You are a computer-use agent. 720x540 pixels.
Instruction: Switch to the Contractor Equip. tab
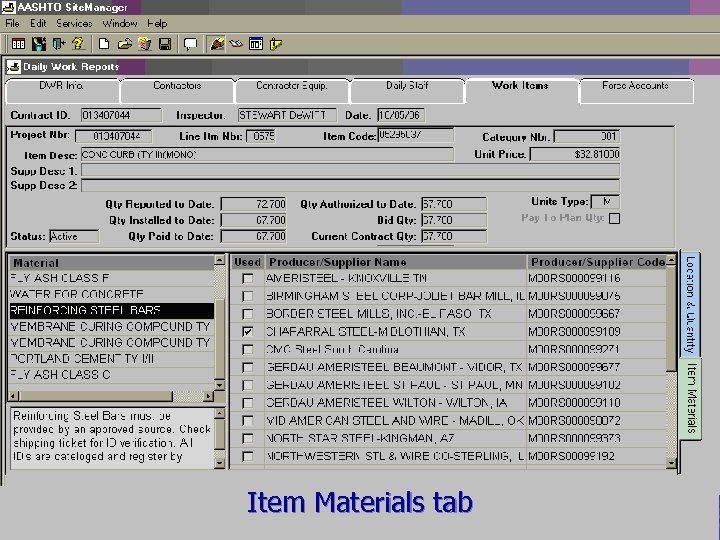click(292, 91)
